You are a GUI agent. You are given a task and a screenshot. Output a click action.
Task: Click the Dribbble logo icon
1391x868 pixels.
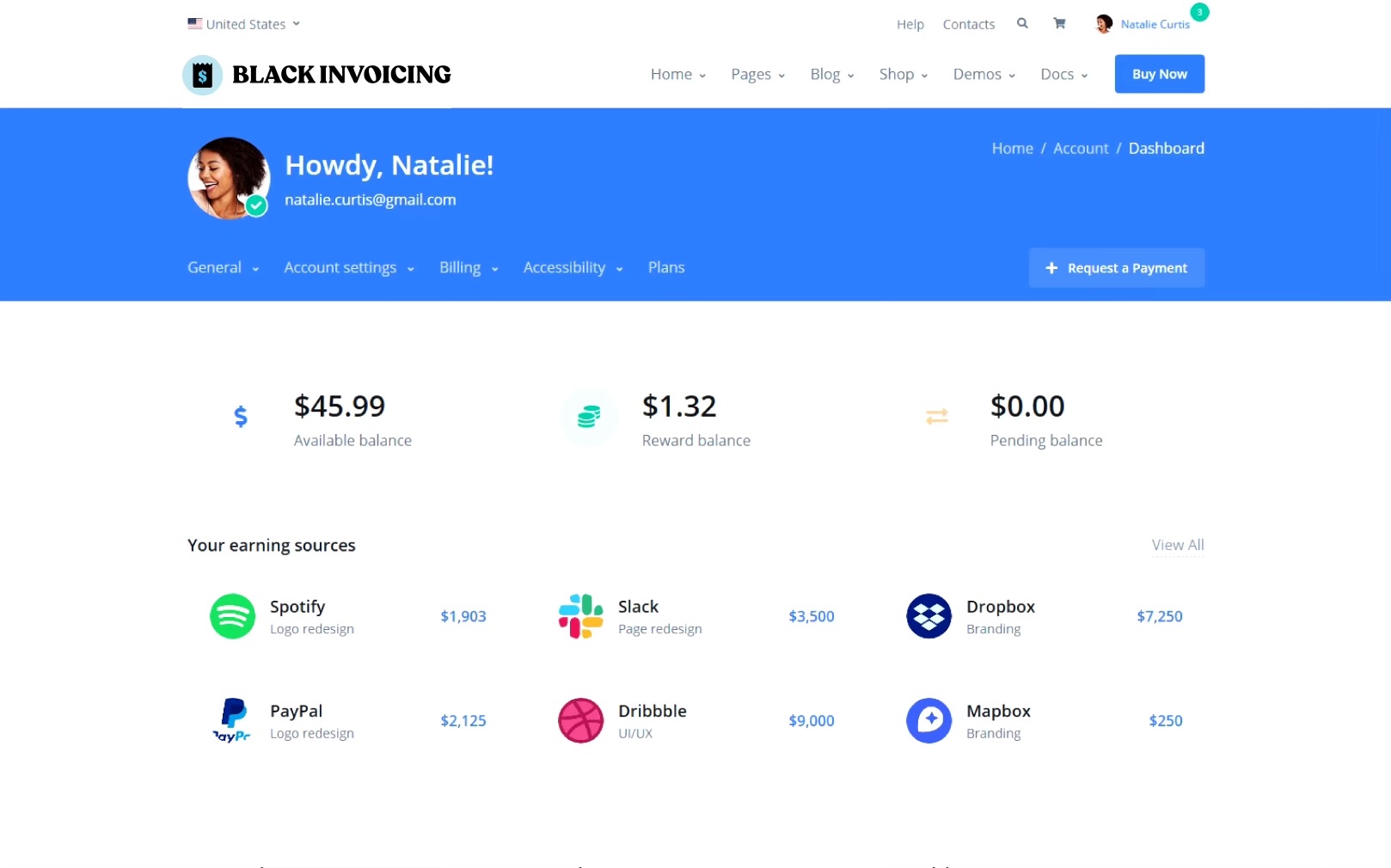pos(581,720)
